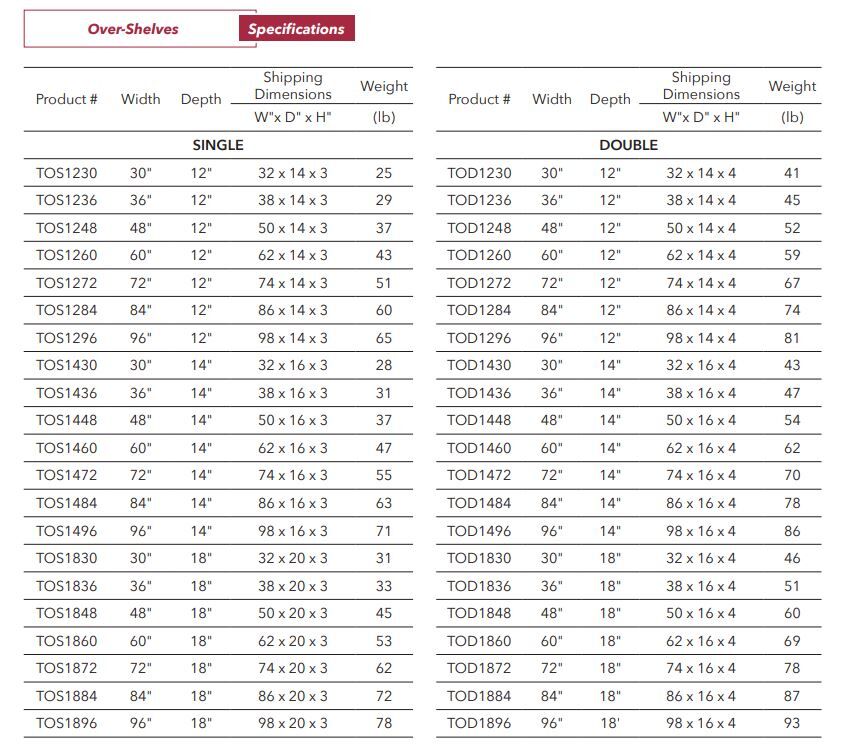Select shipping dimensions 32 x 14 x 4
Image resolution: width=862 pixels, height=750 pixels.
point(701,173)
